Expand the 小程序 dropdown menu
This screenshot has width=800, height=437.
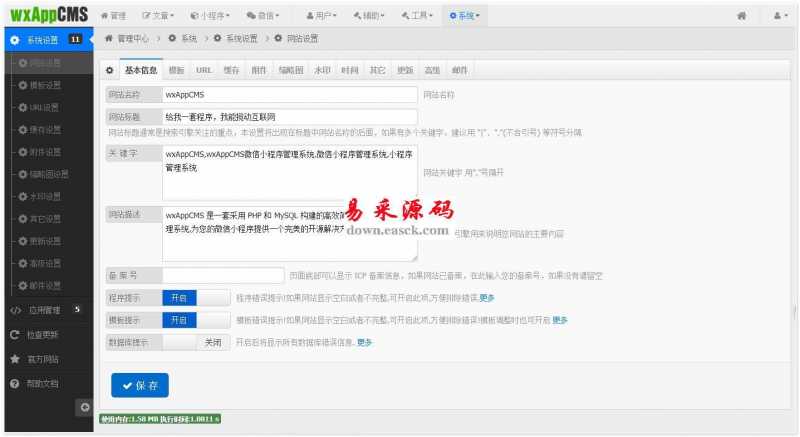click(x=210, y=16)
